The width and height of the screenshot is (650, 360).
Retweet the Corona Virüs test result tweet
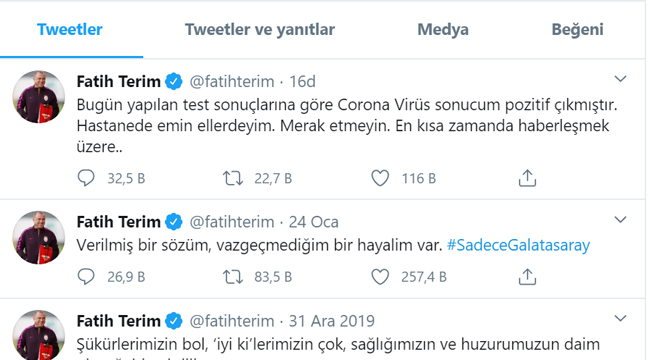(233, 178)
